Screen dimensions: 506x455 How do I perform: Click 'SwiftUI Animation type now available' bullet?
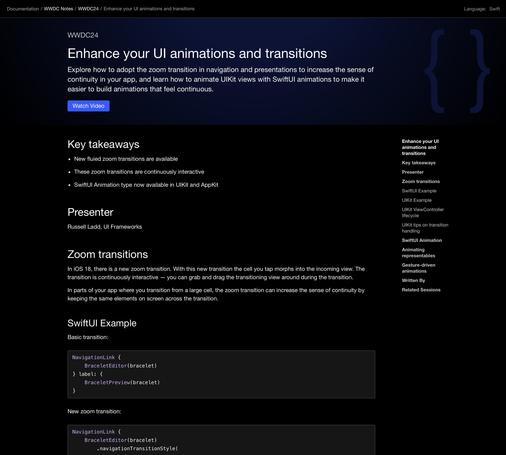coord(146,185)
